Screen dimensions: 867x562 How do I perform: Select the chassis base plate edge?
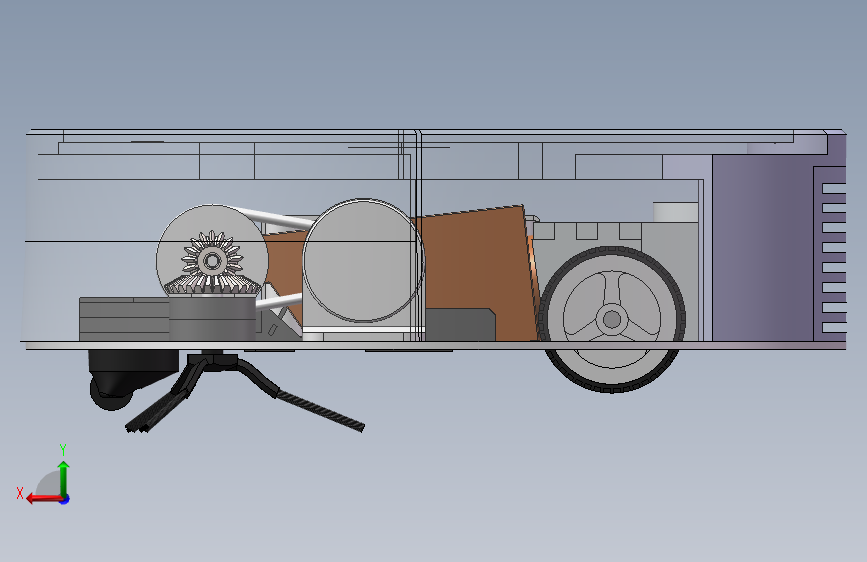click(x=433, y=345)
